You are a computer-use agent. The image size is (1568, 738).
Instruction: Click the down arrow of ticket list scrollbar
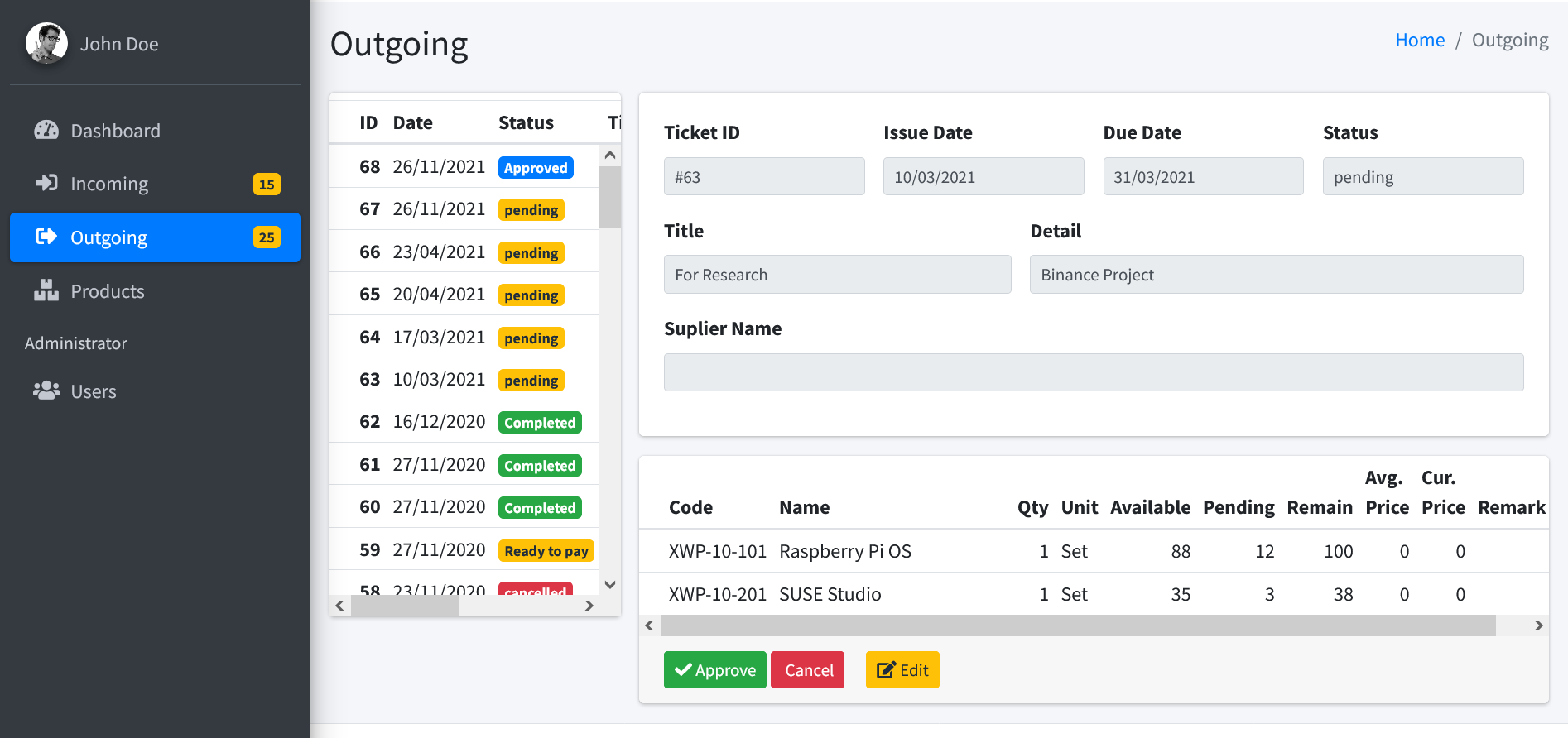610,584
